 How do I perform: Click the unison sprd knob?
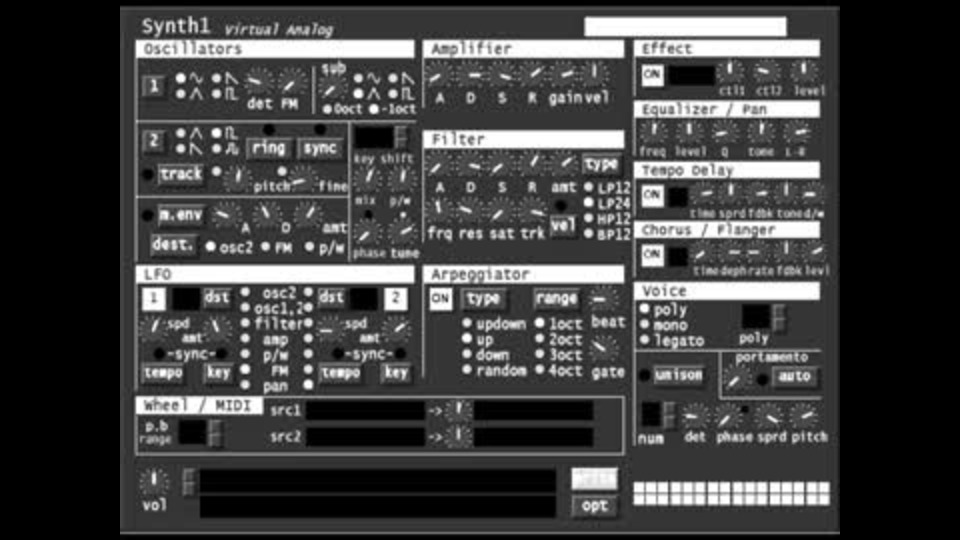[x=771, y=418]
